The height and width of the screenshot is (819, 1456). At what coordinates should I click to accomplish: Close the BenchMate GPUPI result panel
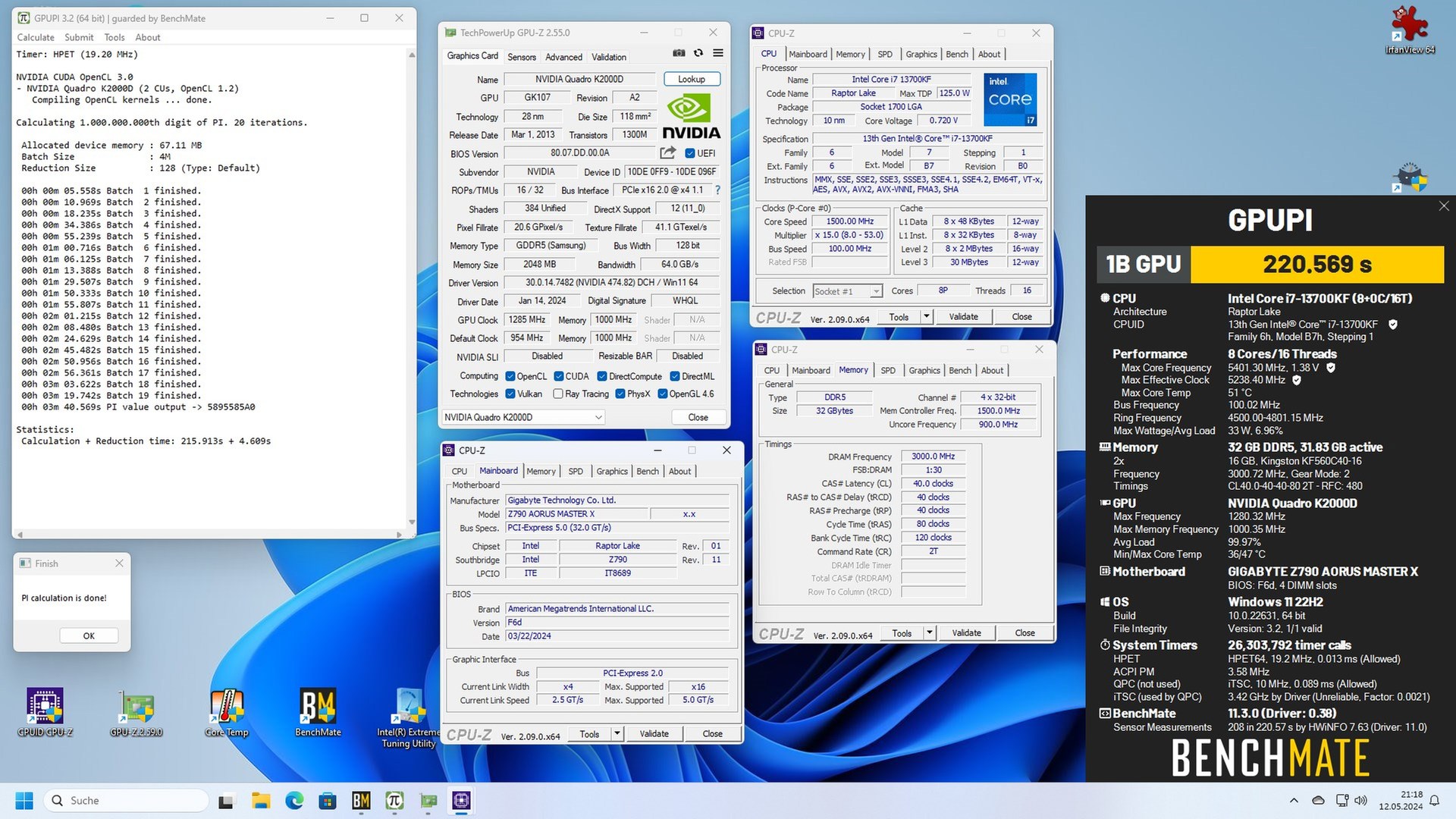point(1443,206)
